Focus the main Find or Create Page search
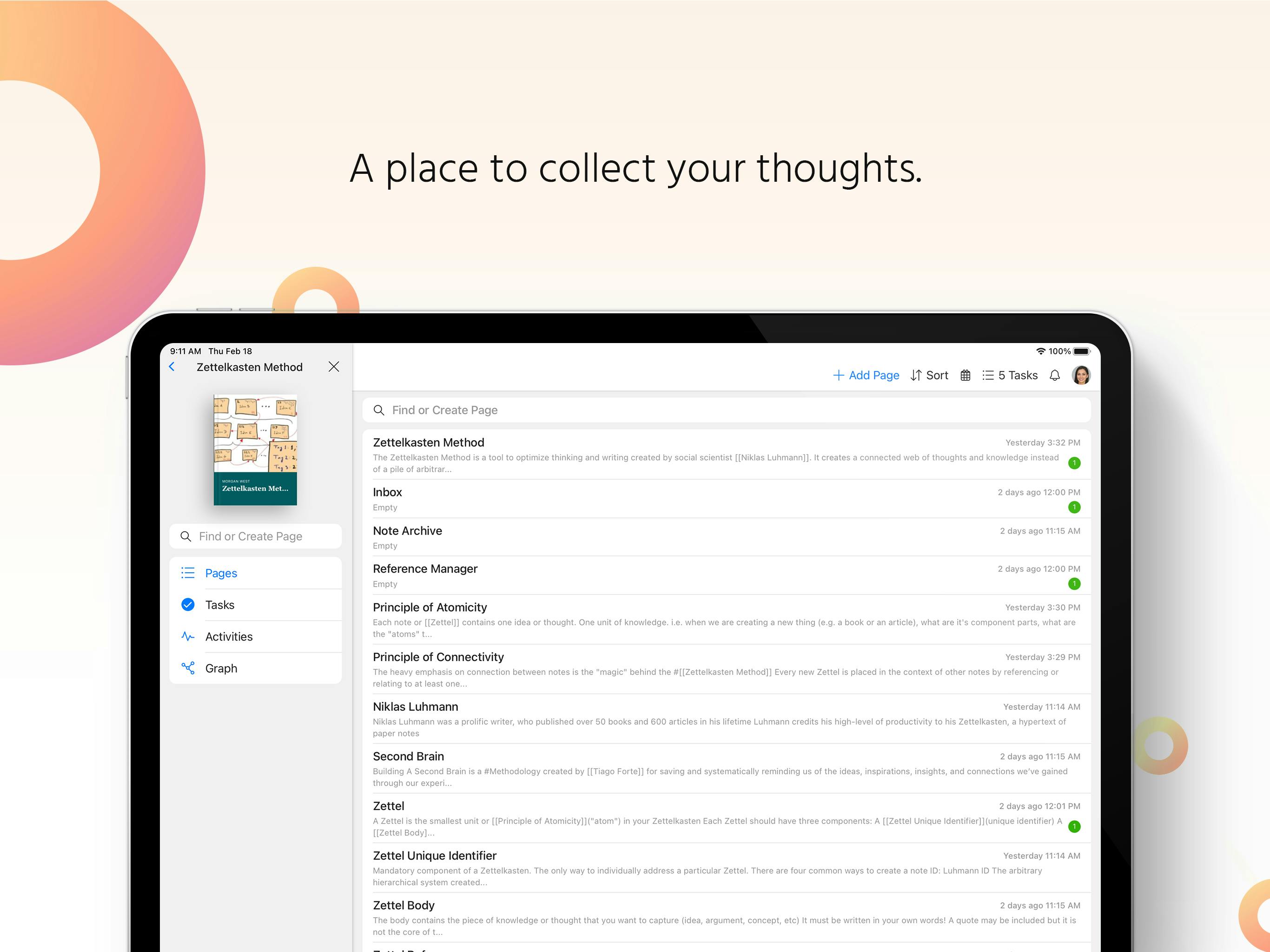The width and height of the screenshot is (1270, 952). [726, 410]
